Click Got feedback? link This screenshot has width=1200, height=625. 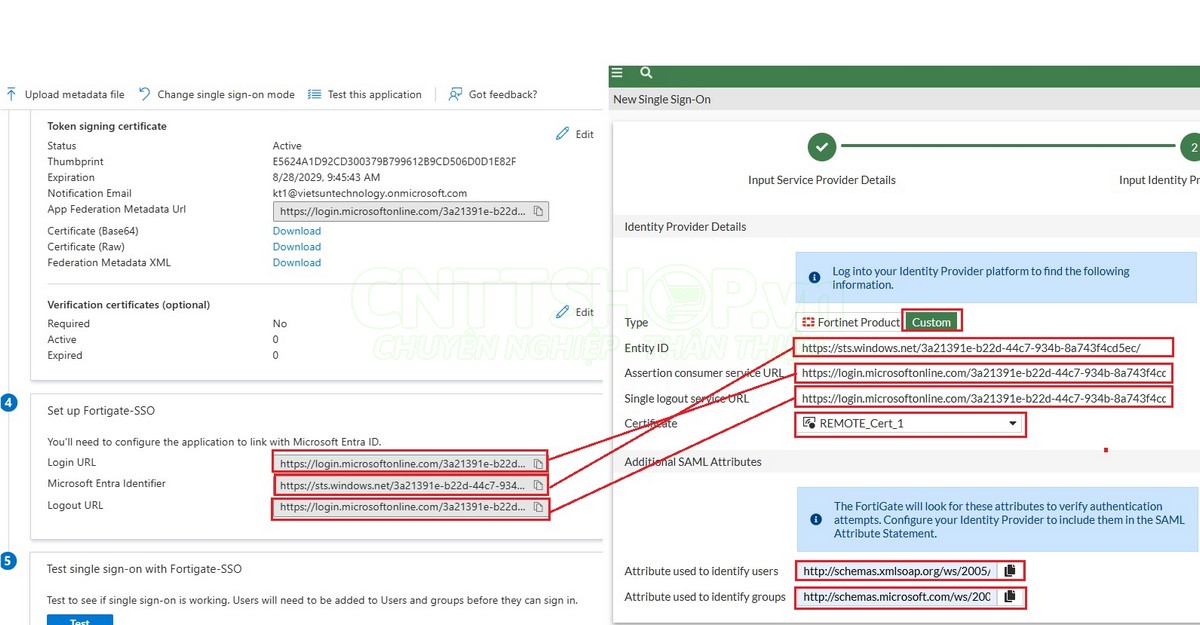(493, 94)
